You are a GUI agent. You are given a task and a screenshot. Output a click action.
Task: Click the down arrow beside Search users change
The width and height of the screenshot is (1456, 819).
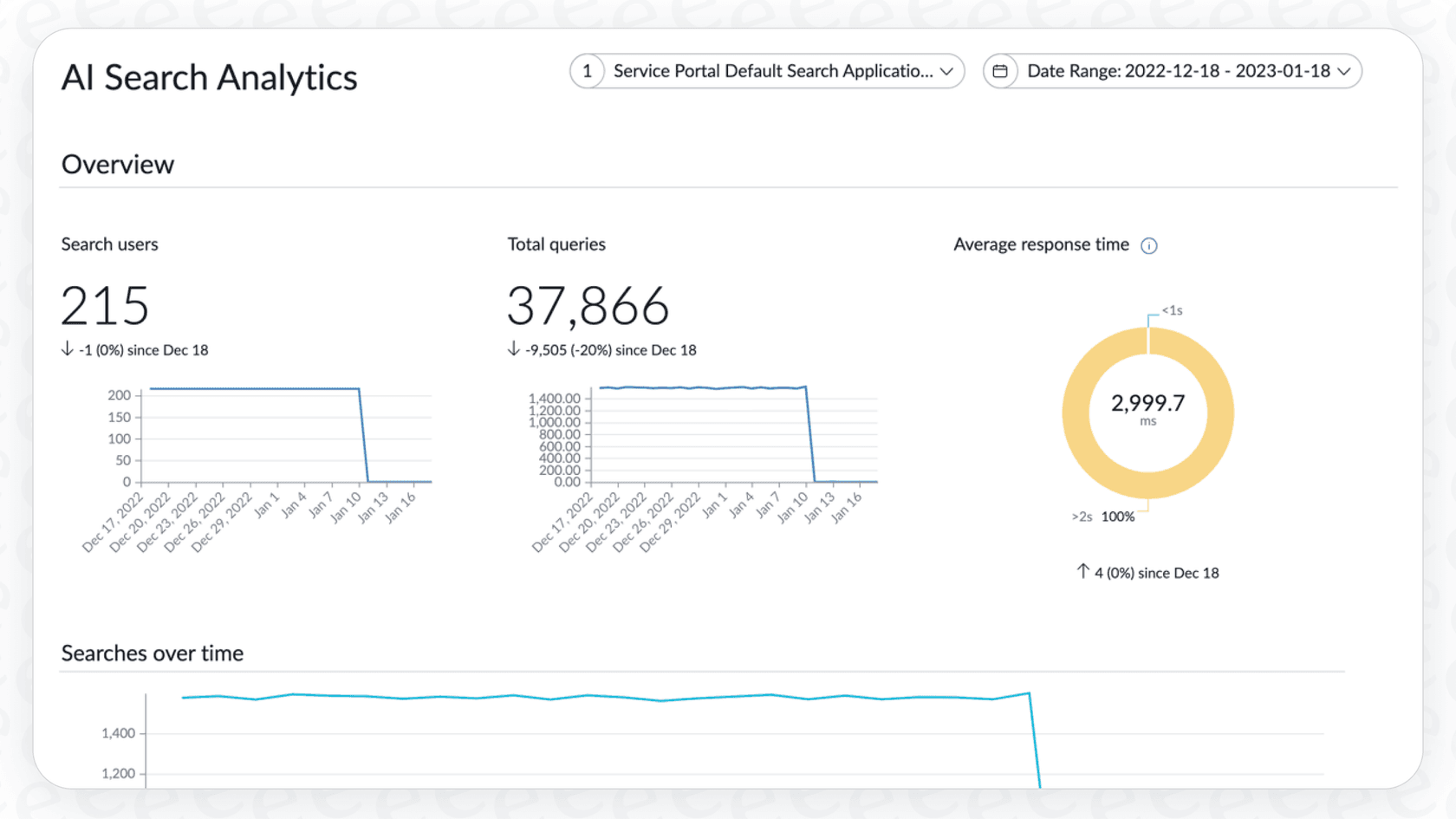coord(66,349)
